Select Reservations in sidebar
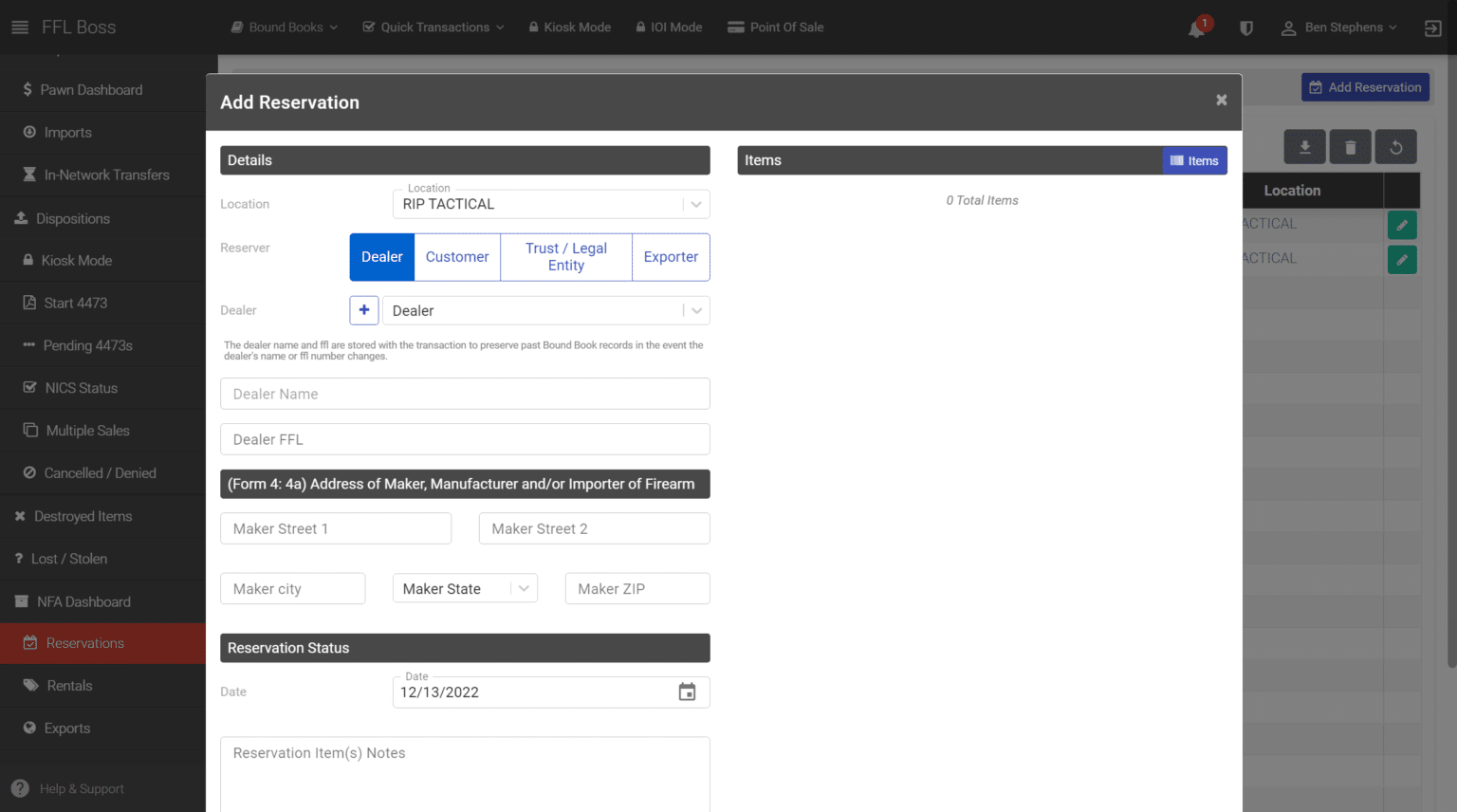 tap(102, 643)
